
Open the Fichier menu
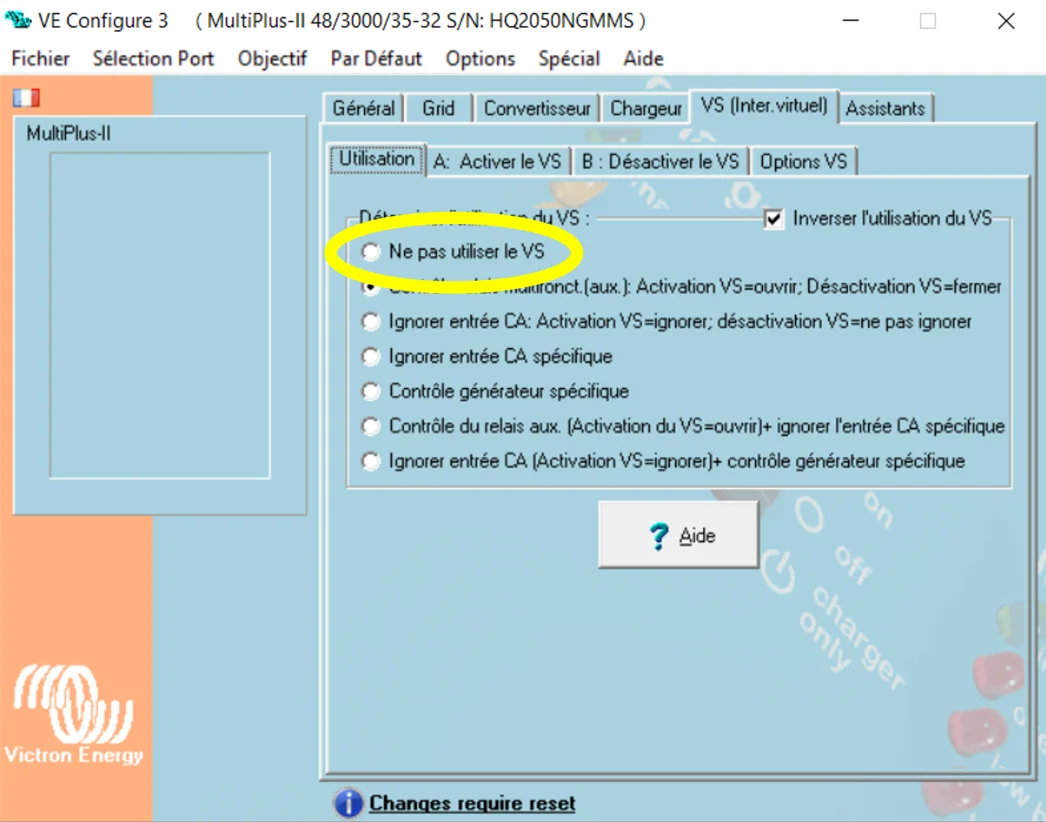pos(41,59)
